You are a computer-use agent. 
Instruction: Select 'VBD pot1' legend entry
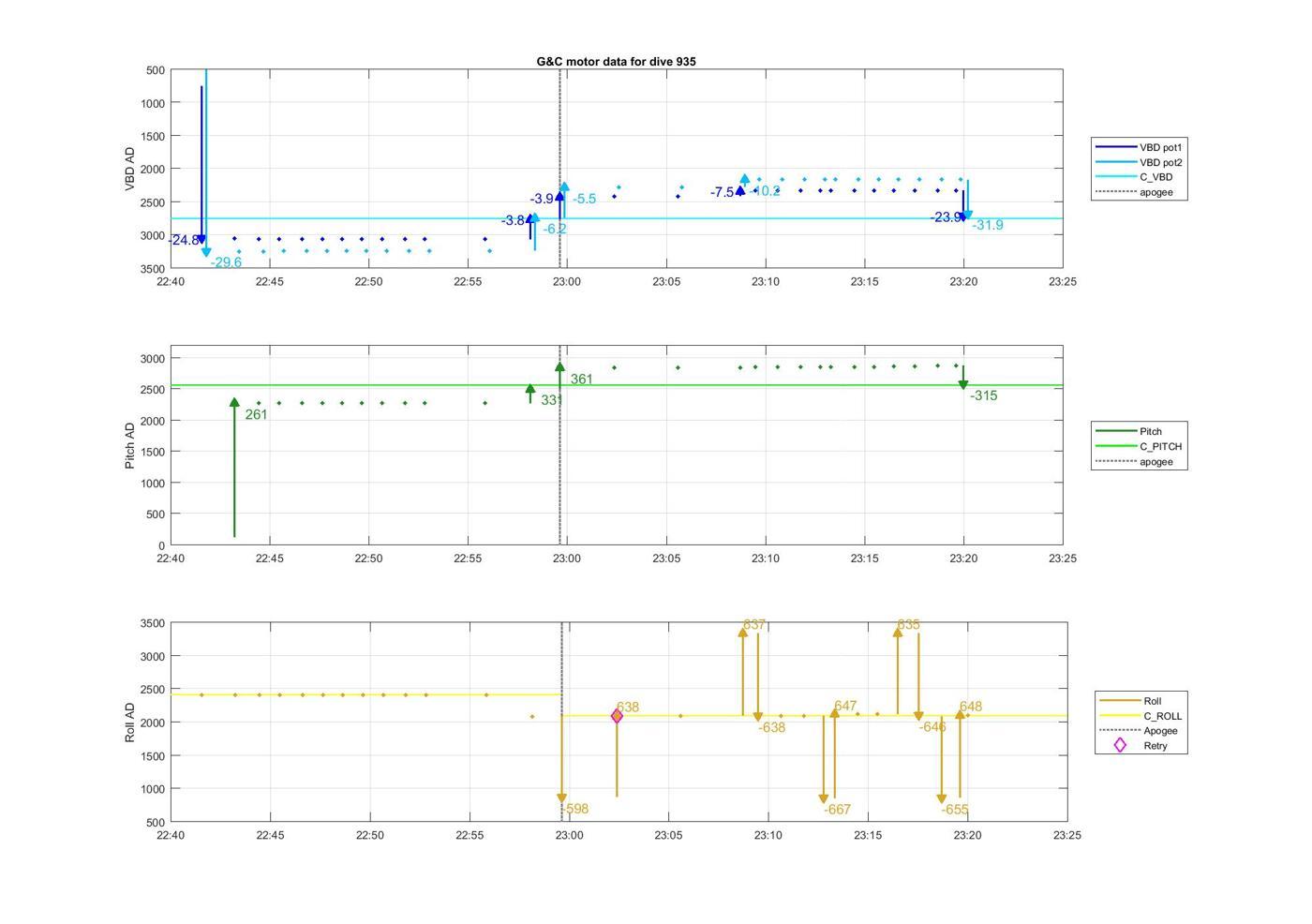pyautogui.click(x=1139, y=147)
